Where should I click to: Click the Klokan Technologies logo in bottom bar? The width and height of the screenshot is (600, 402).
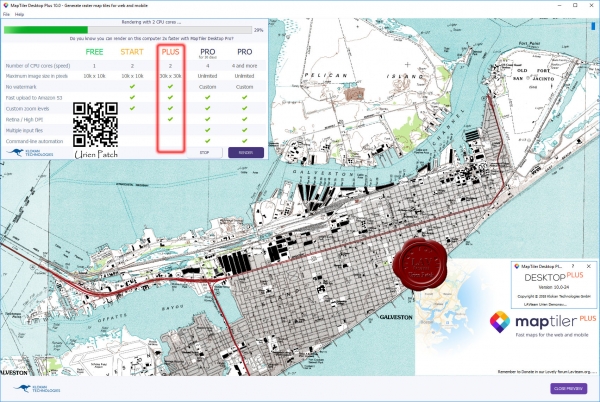(37, 389)
